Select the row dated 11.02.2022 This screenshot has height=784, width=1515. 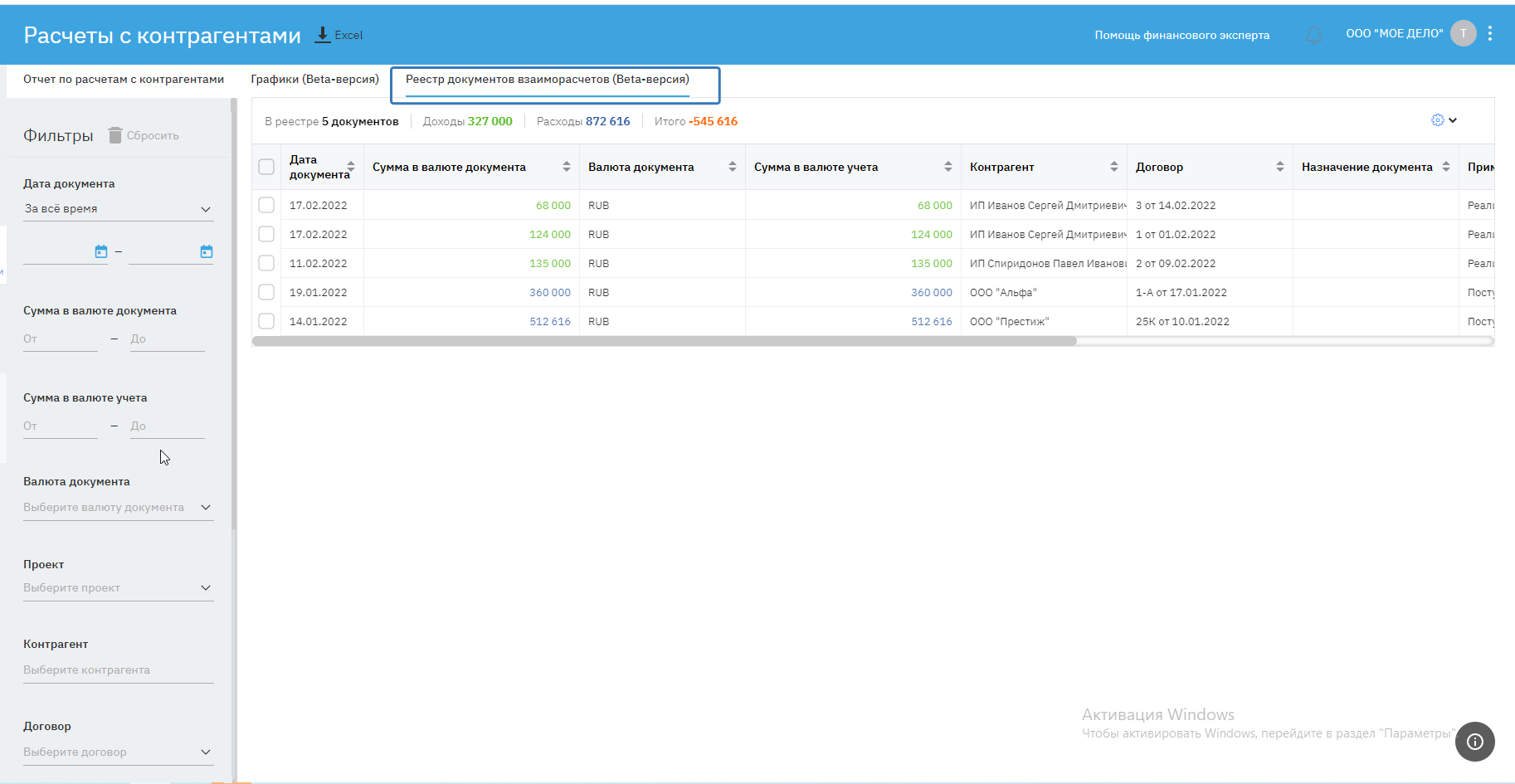coord(266,263)
